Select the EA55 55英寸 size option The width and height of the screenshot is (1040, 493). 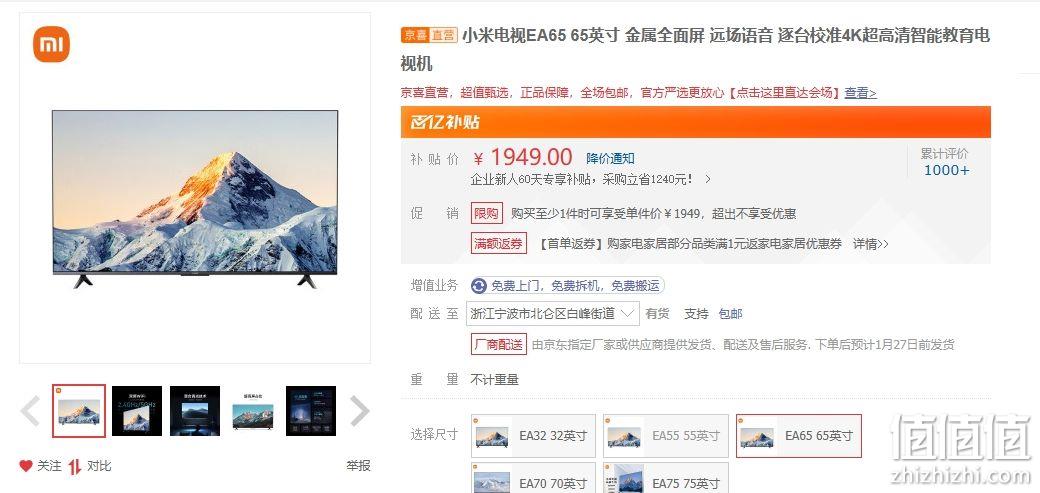click(666, 436)
